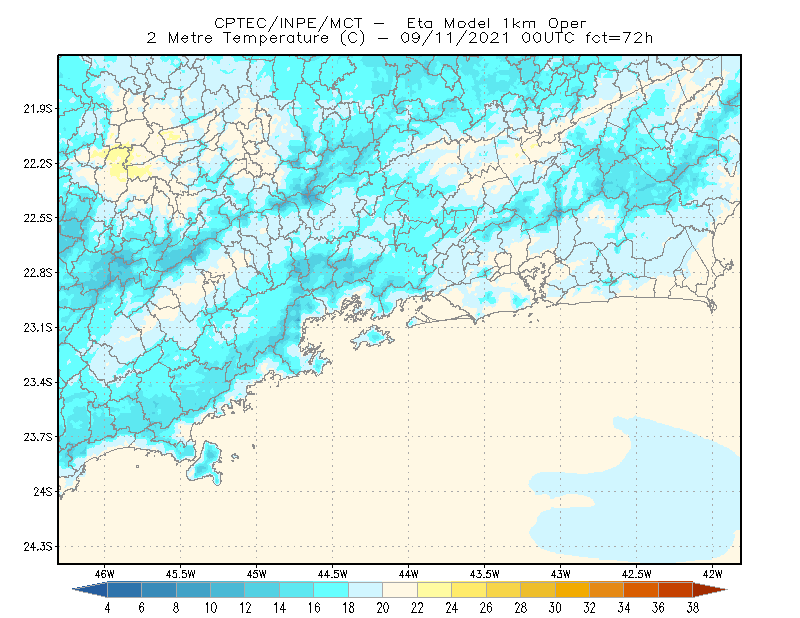The image size is (800, 618).
Task: Click the 44W longitude axis label
Action: (408, 574)
